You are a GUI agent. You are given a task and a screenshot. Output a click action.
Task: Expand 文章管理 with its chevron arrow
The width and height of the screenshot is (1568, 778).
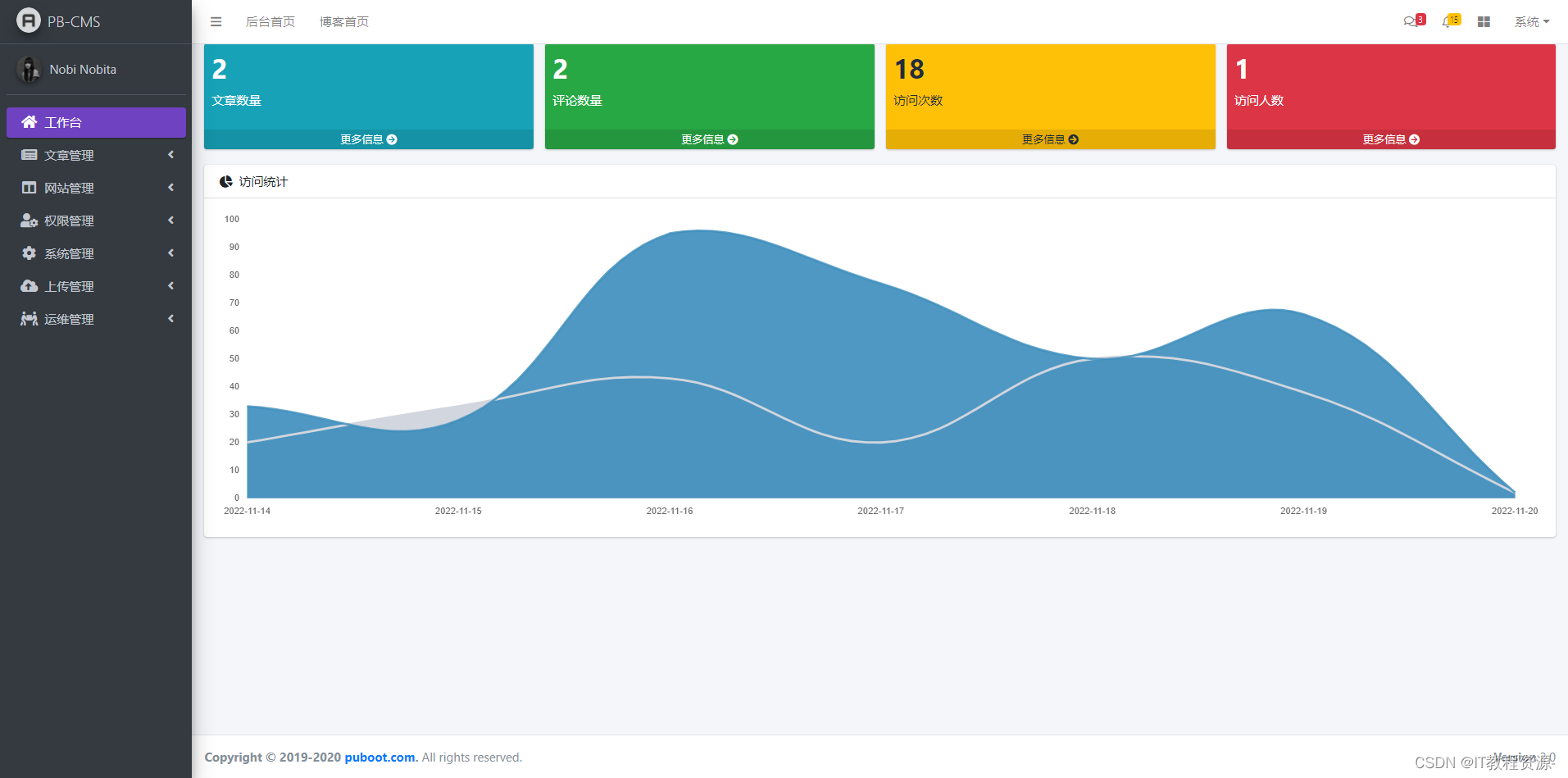point(170,155)
